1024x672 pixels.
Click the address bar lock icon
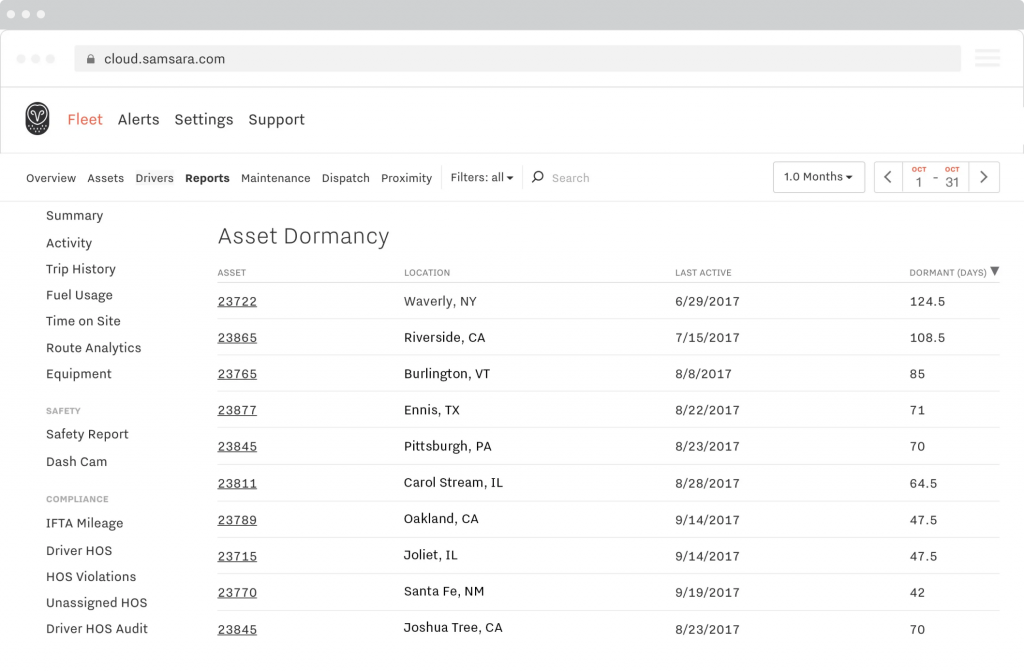pos(91,59)
